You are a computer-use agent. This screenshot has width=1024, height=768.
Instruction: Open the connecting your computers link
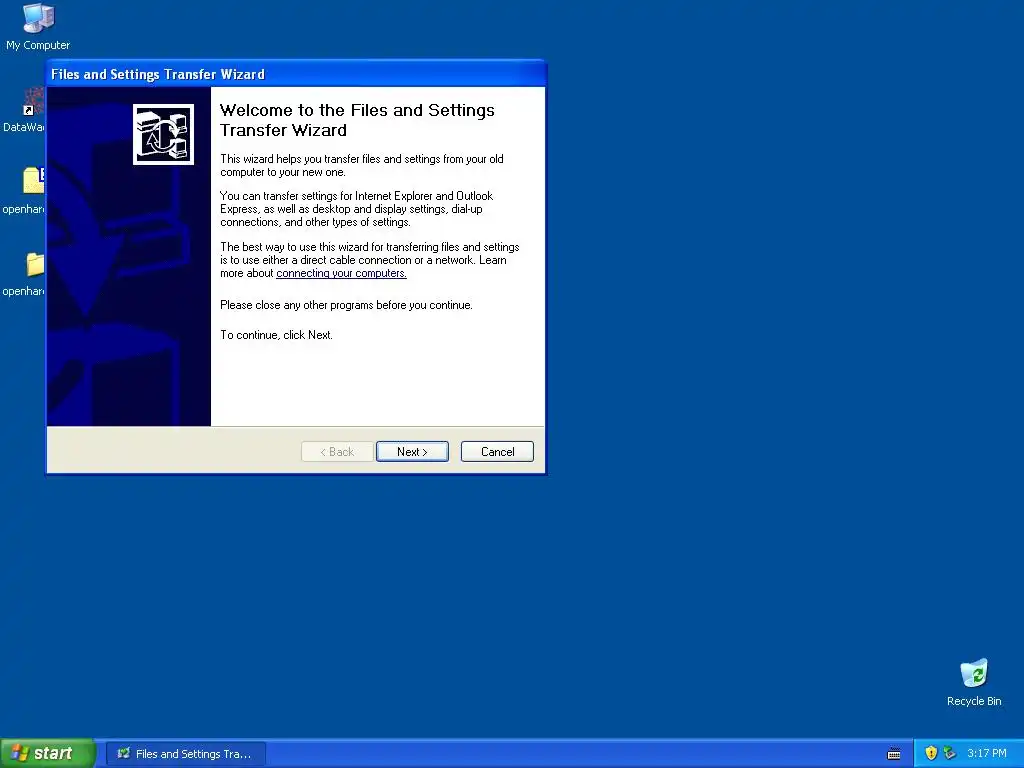pyautogui.click(x=341, y=273)
